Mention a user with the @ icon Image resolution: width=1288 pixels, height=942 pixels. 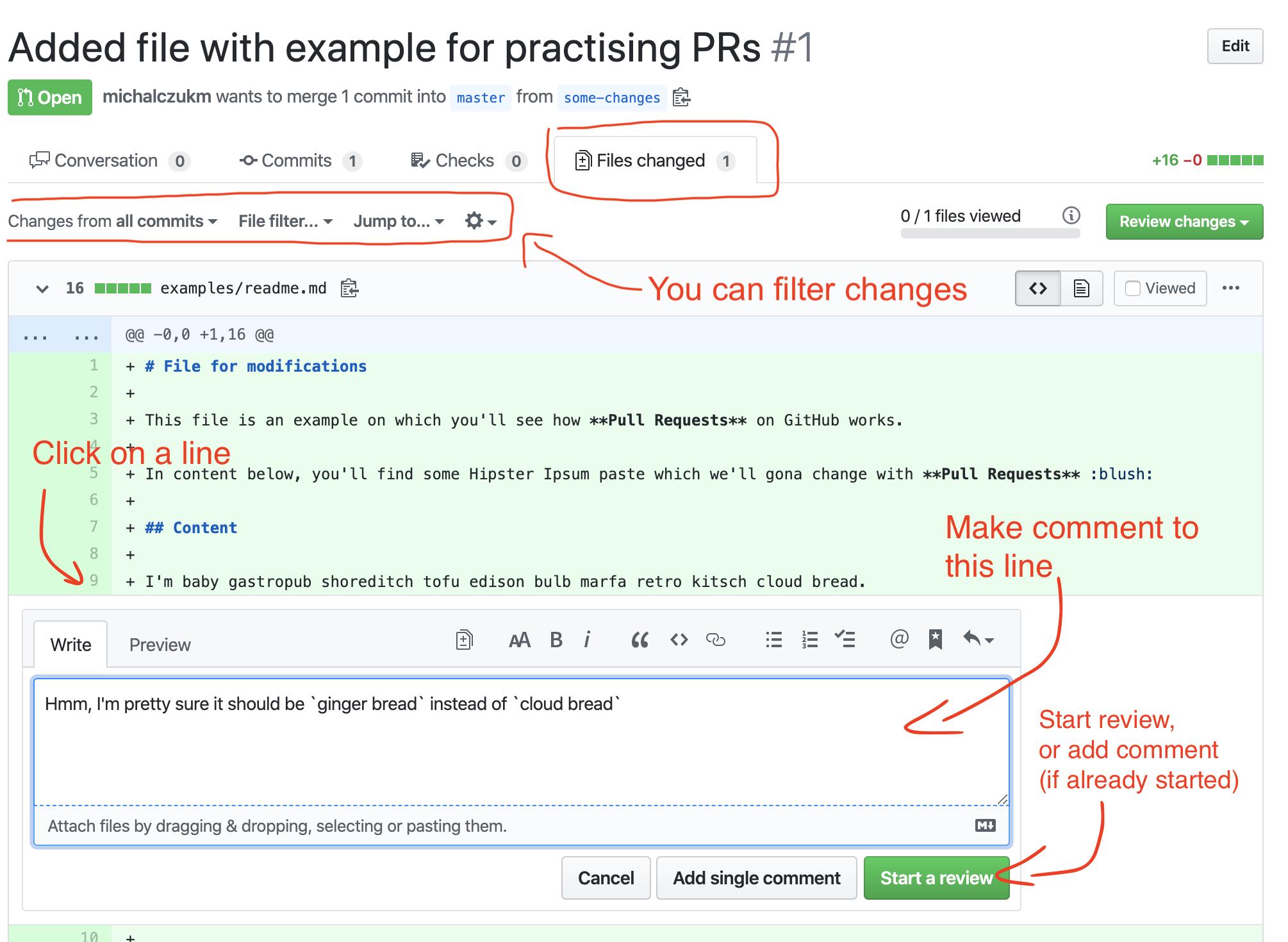coord(899,639)
